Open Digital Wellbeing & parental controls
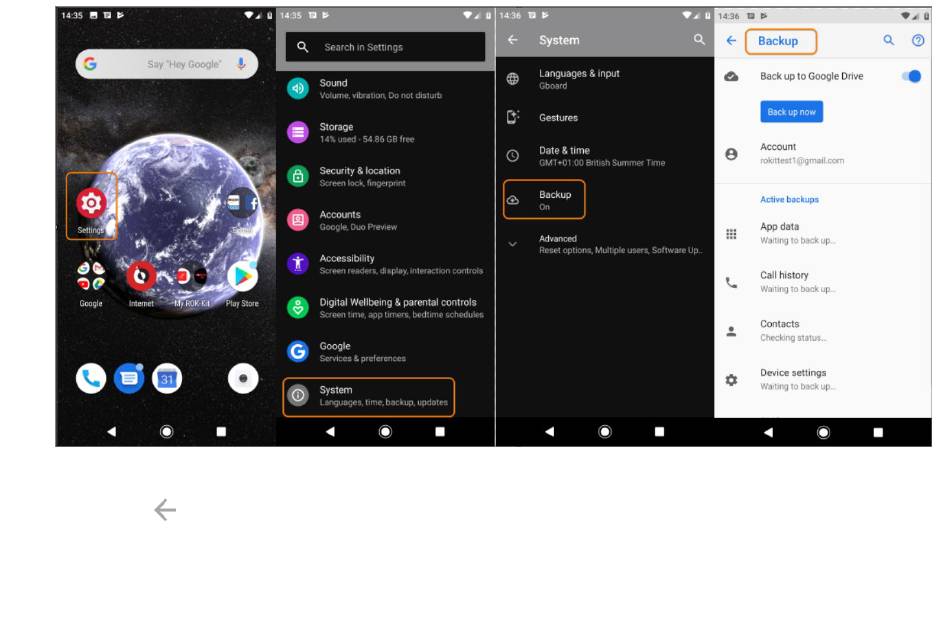The height and width of the screenshot is (620, 950). point(385,308)
